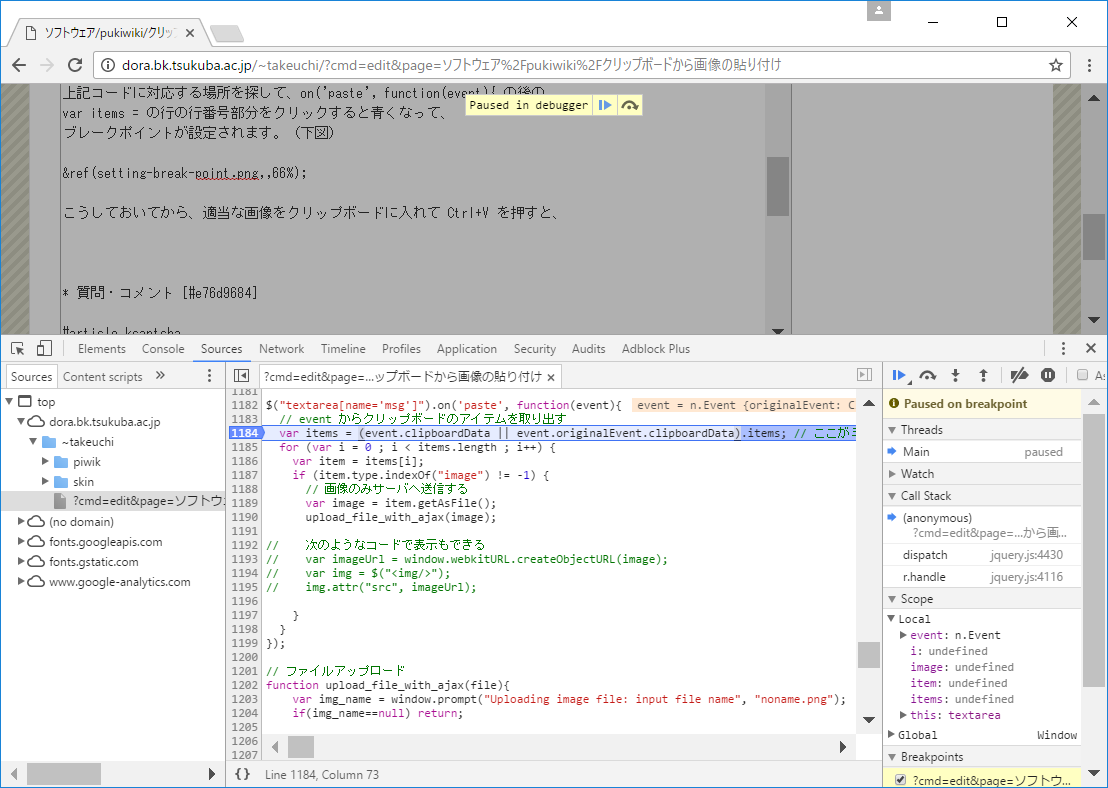Expand the event: n.Event local variable
This screenshot has height=788, width=1108.
[x=904, y=635]
